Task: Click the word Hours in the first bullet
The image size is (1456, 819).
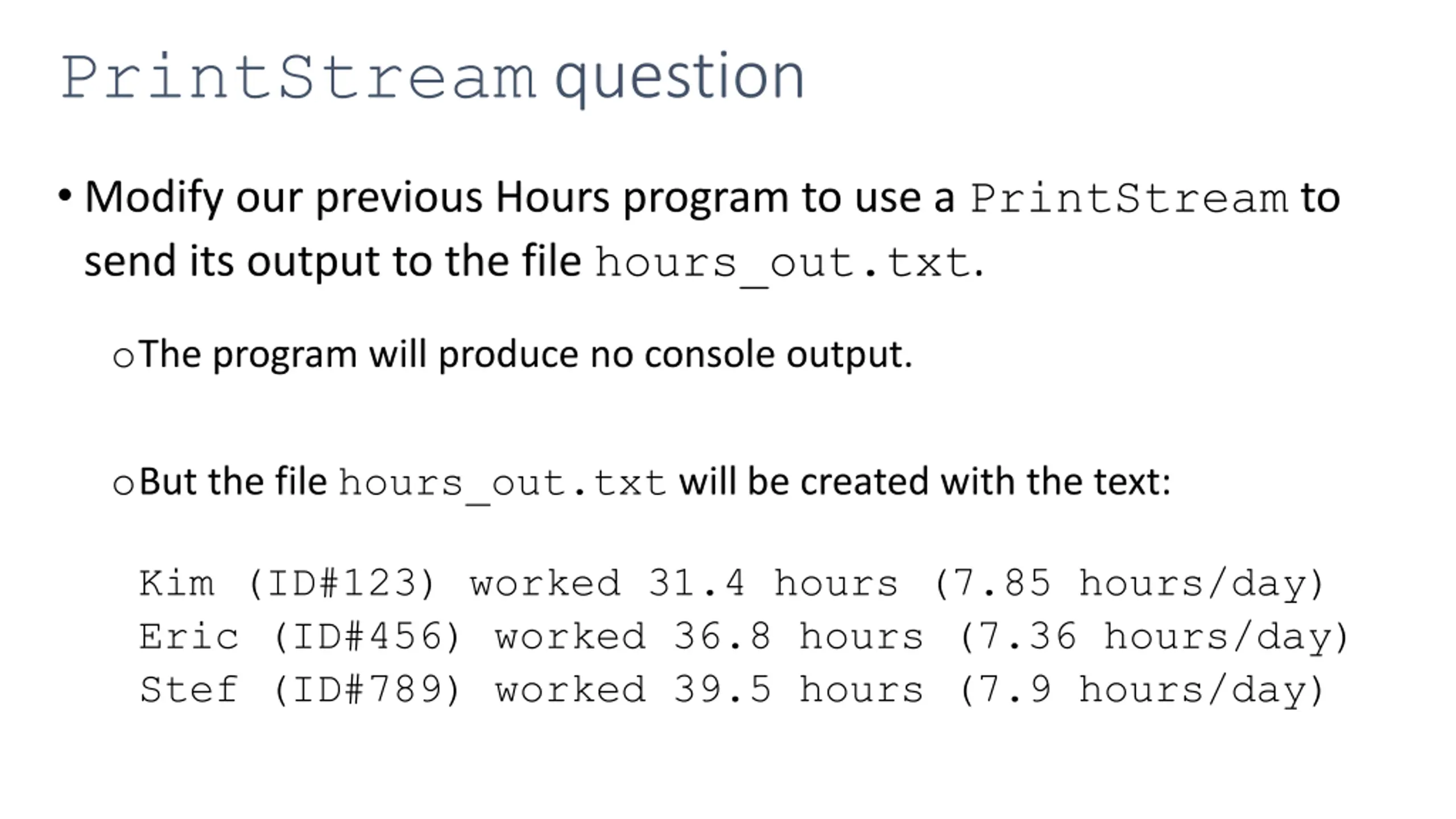Action: point(552,197)
